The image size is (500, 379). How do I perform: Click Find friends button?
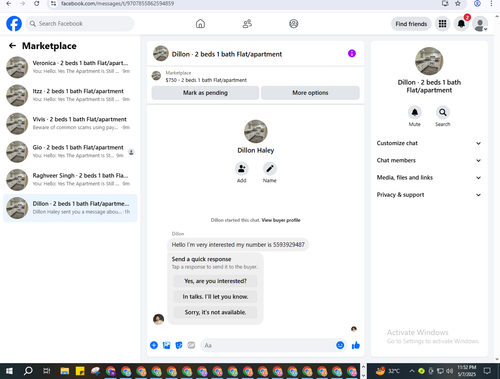click(x=411, y=24)
